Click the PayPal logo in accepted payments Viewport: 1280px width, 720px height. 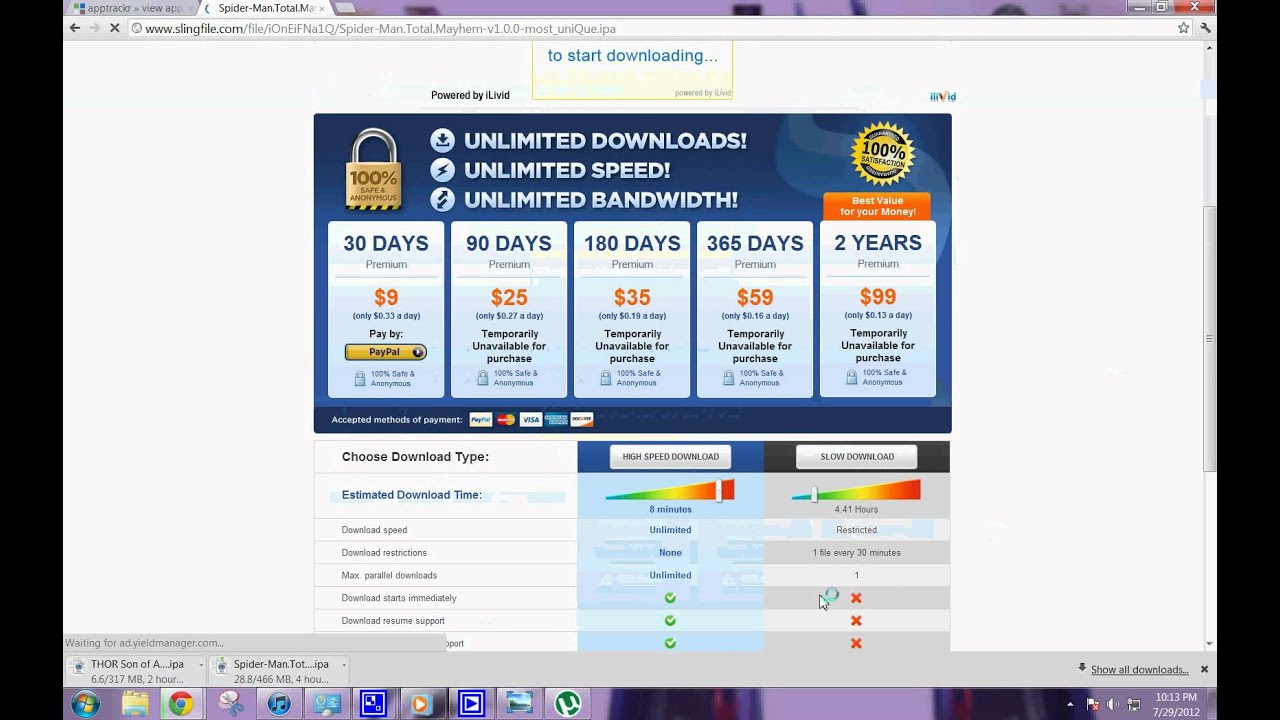[x=481, y=420]
